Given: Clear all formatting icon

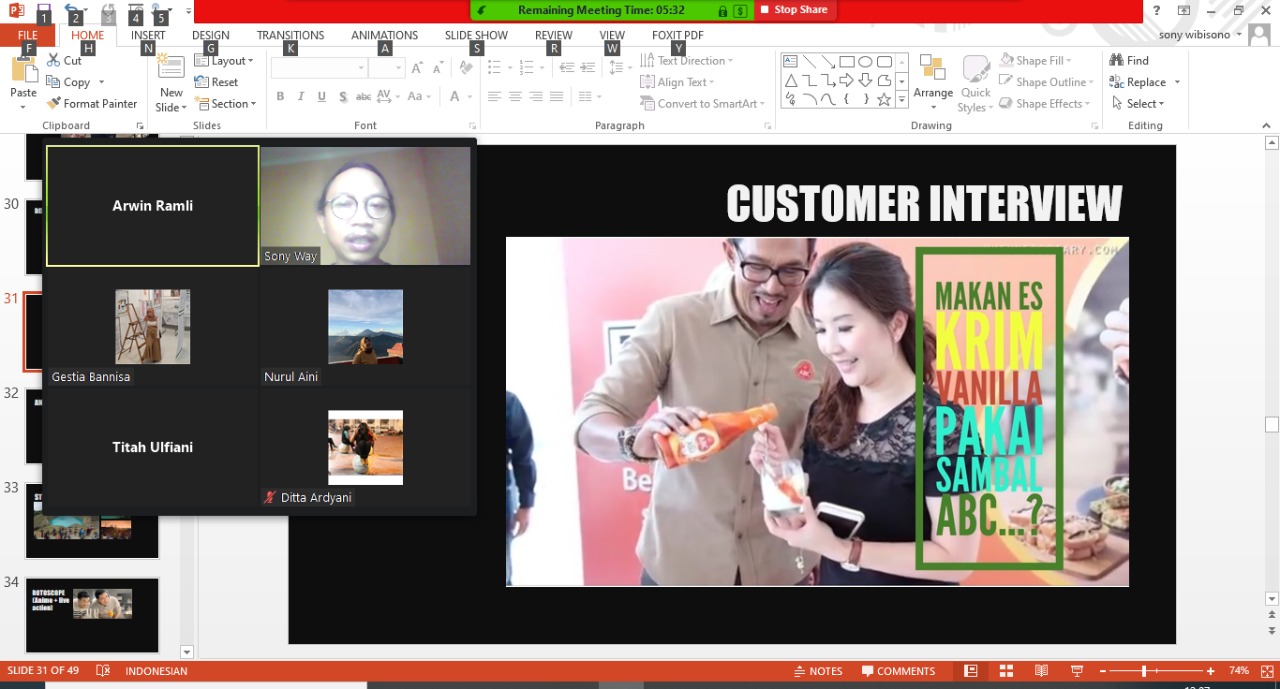Looking at the screenshot, I should pos(465,68).
